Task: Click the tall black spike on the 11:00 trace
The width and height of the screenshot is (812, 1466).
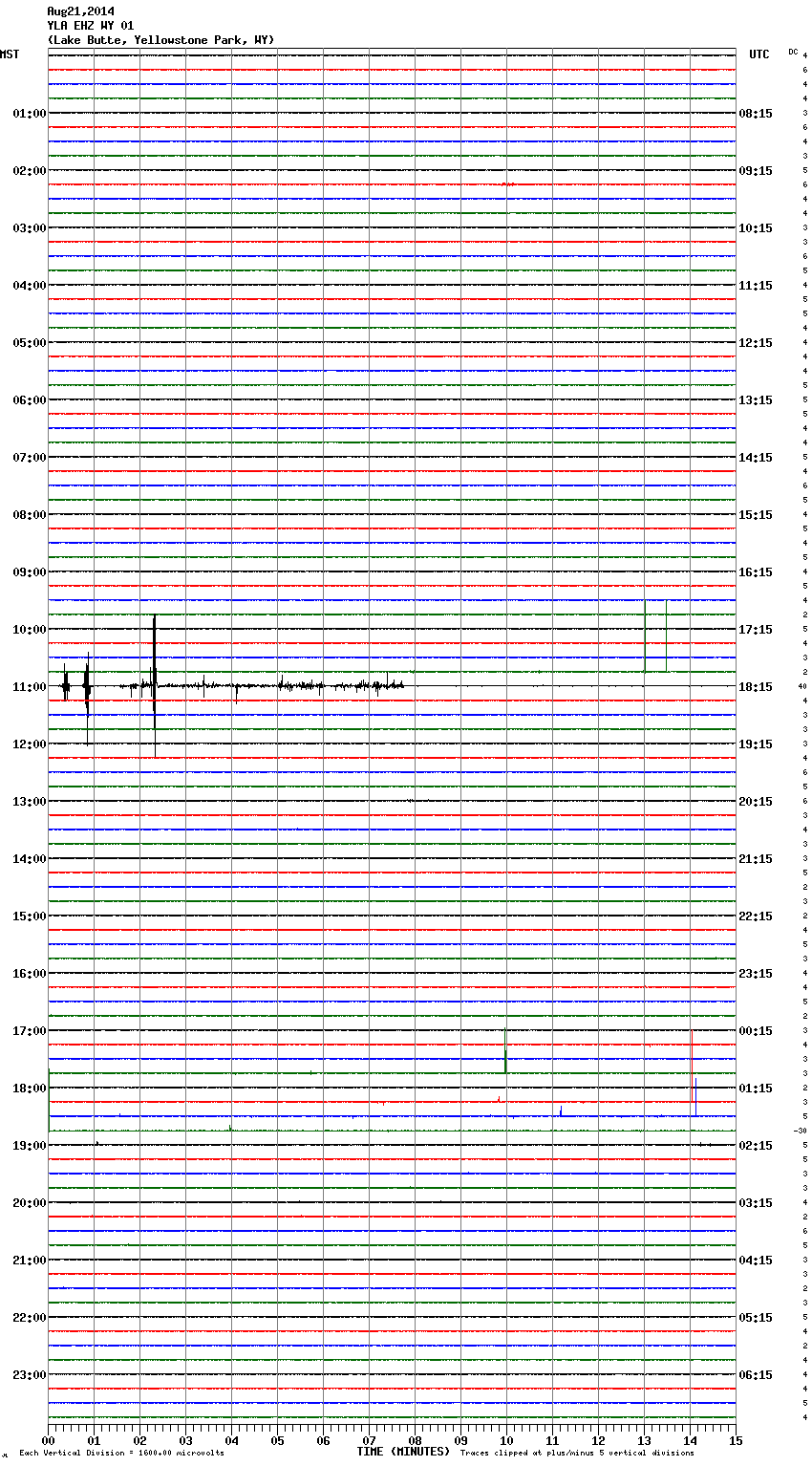Action: click(155, 686)
